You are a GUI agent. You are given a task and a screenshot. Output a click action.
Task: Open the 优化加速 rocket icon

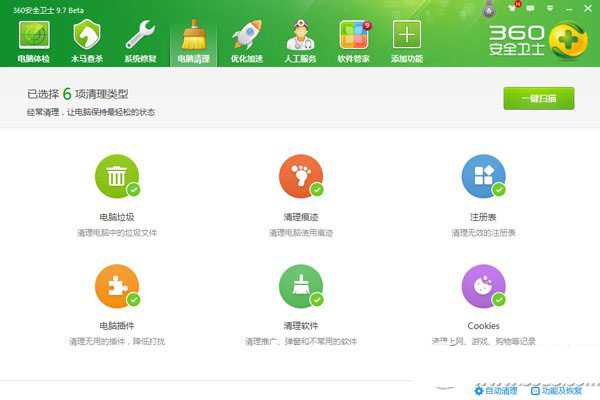(x=246, y=40)
